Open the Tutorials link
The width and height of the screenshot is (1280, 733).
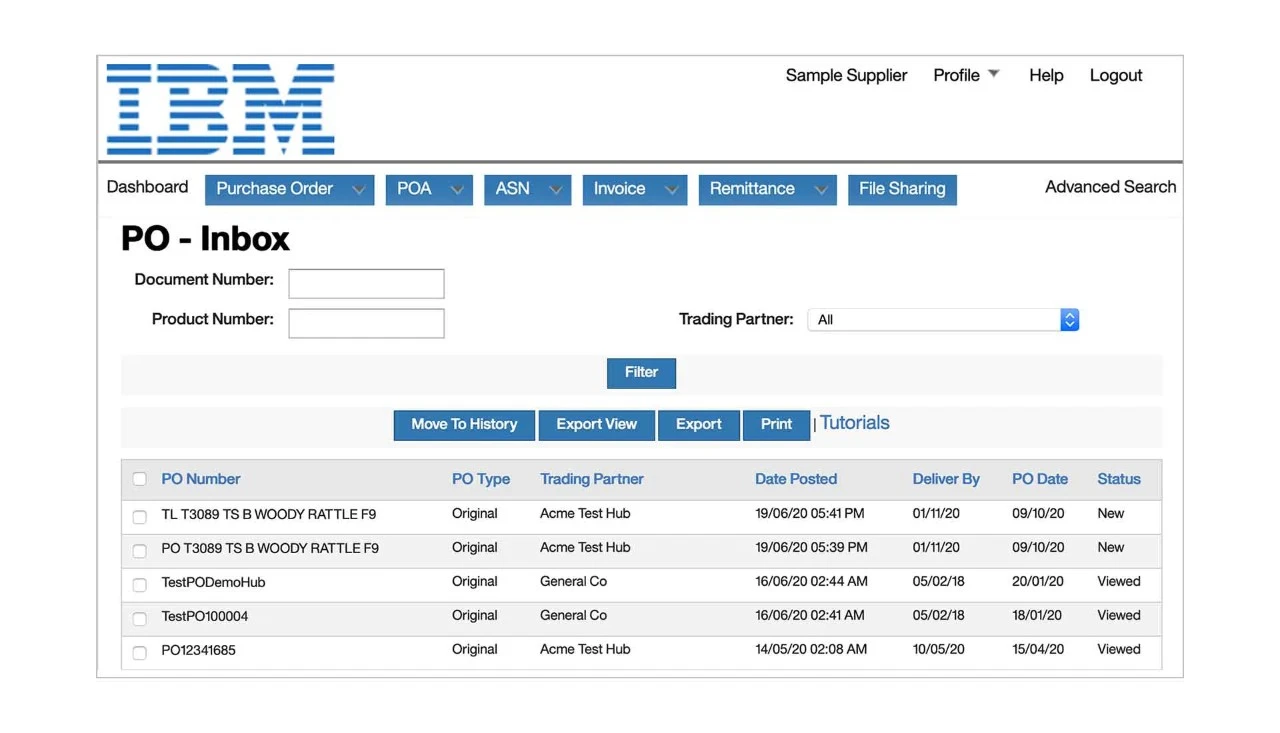(854, 423)
